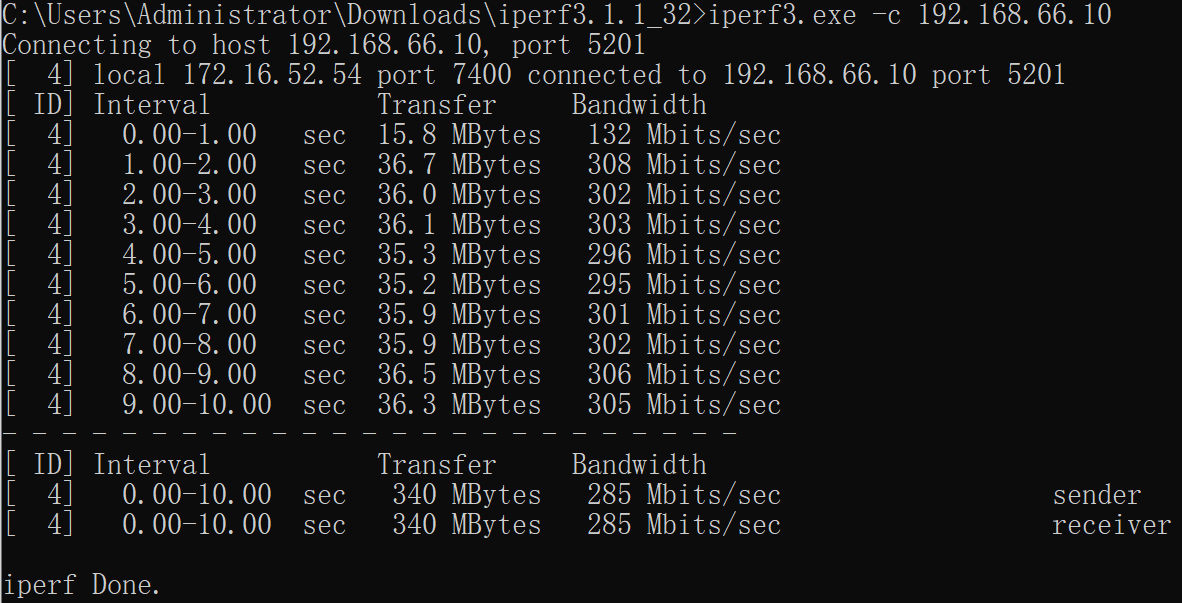Click the dashed separator line
The width and height of the screenshot is (1182, 603).
[x=369, y=433]
